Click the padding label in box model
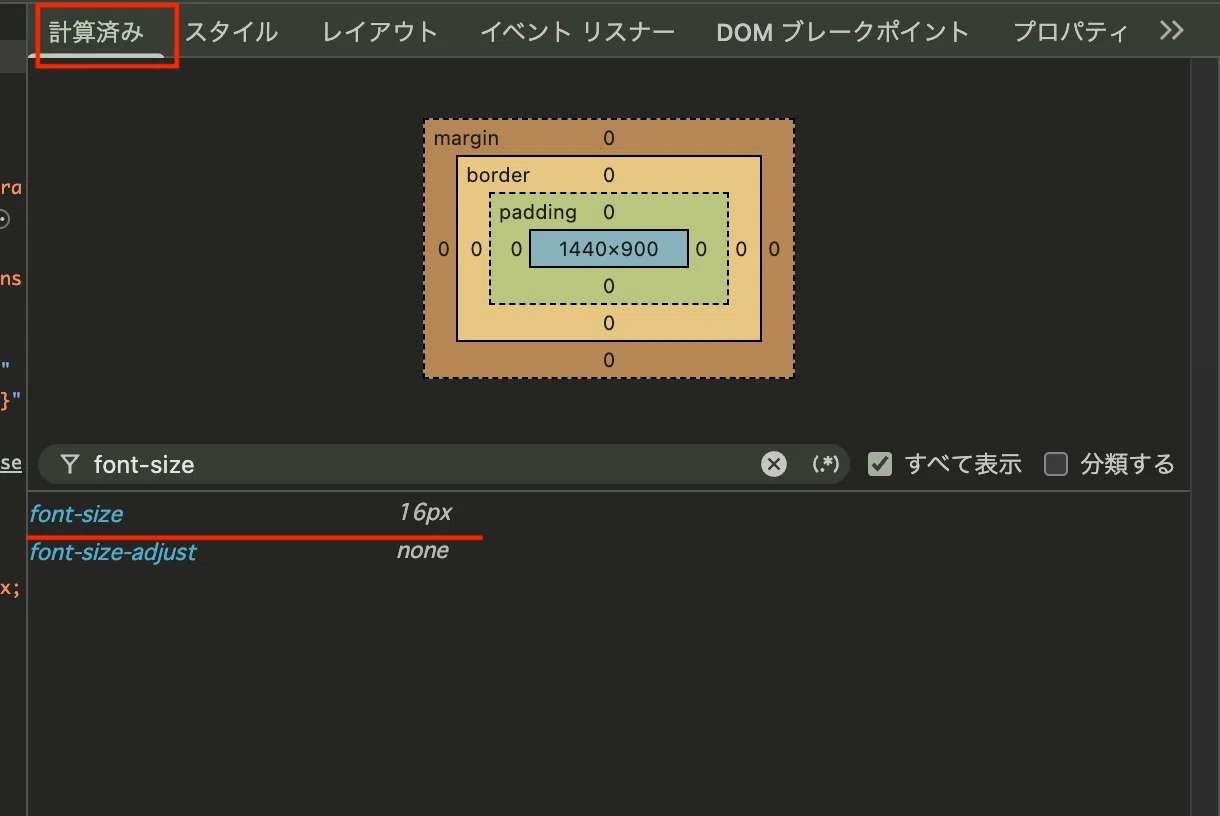 pyautogui.click(x=538, y=212)
